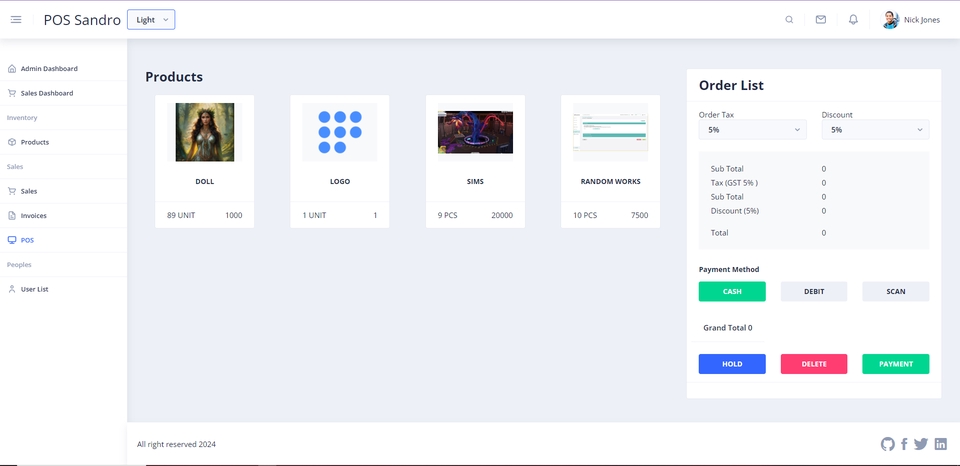Viewport: 960px width, 466px height.
Task: Open User List in the sidebar
Action: (34, 289)
